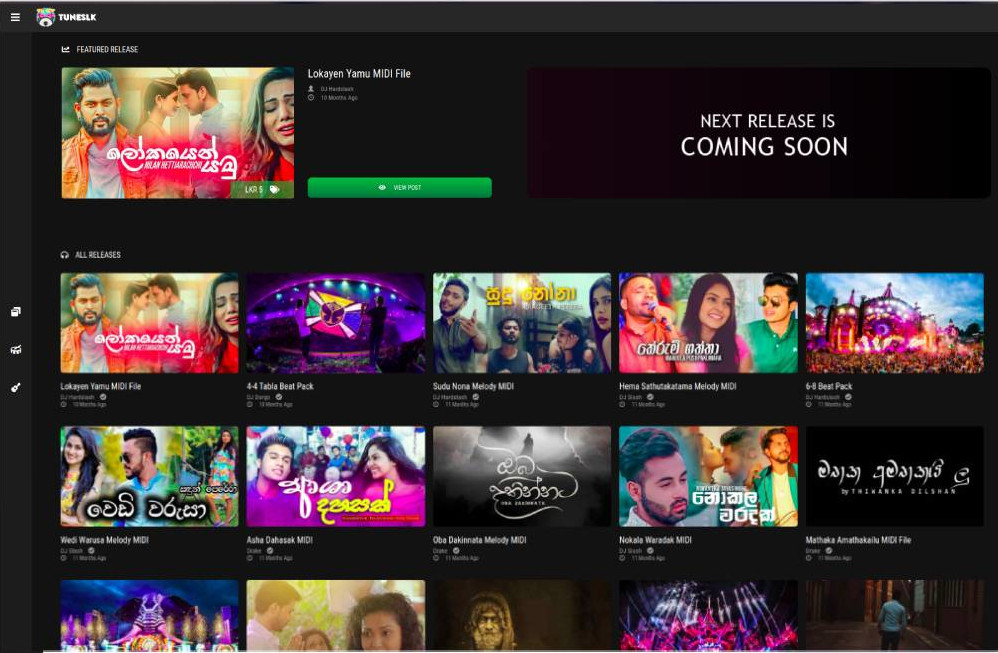Screen dimensions: 998x653
Task: Open the large featured Lokayen Yamu thumbnail
Action: click(178, 133)
